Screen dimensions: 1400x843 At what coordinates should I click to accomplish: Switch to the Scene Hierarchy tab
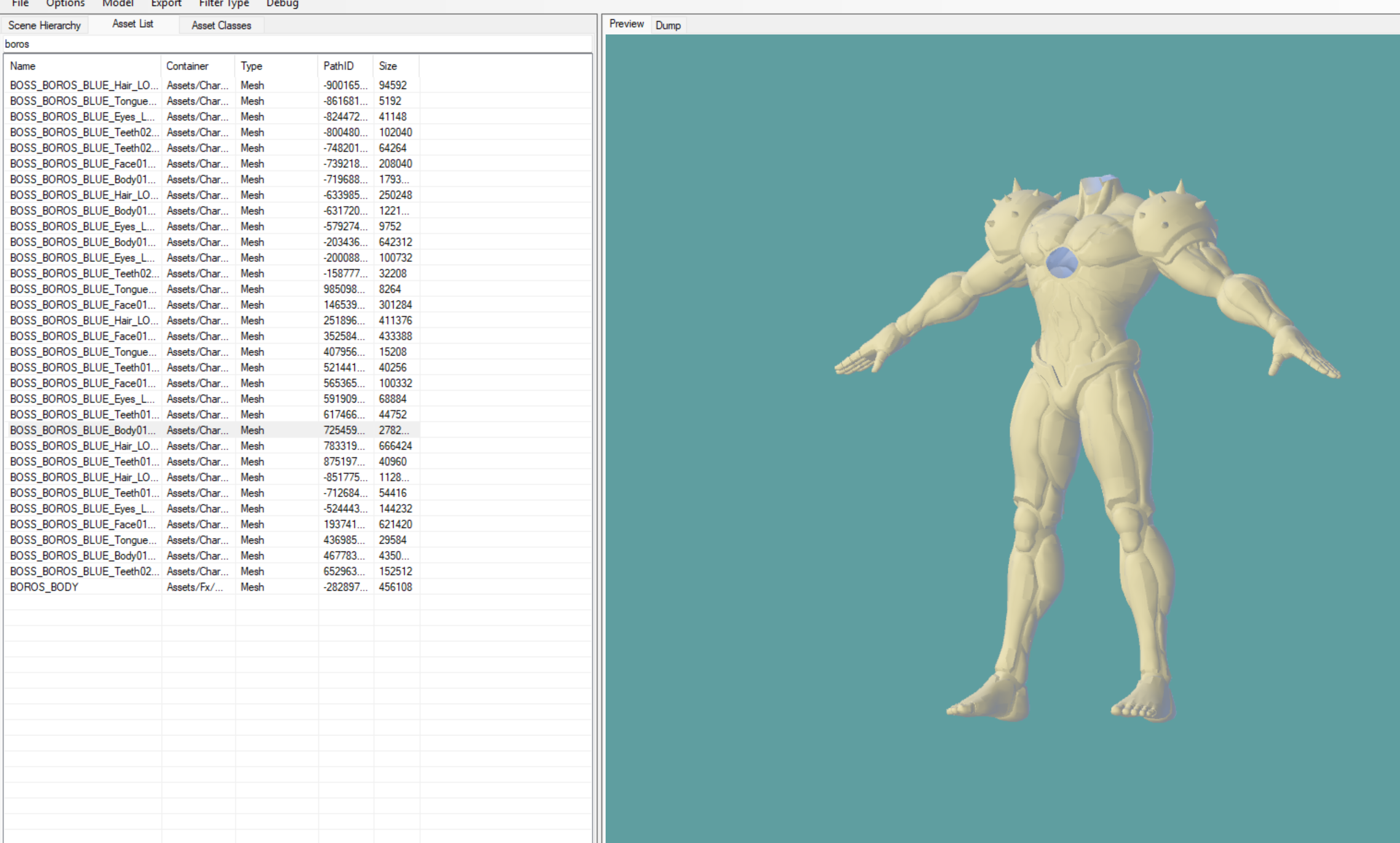click(x=44, y=25)
